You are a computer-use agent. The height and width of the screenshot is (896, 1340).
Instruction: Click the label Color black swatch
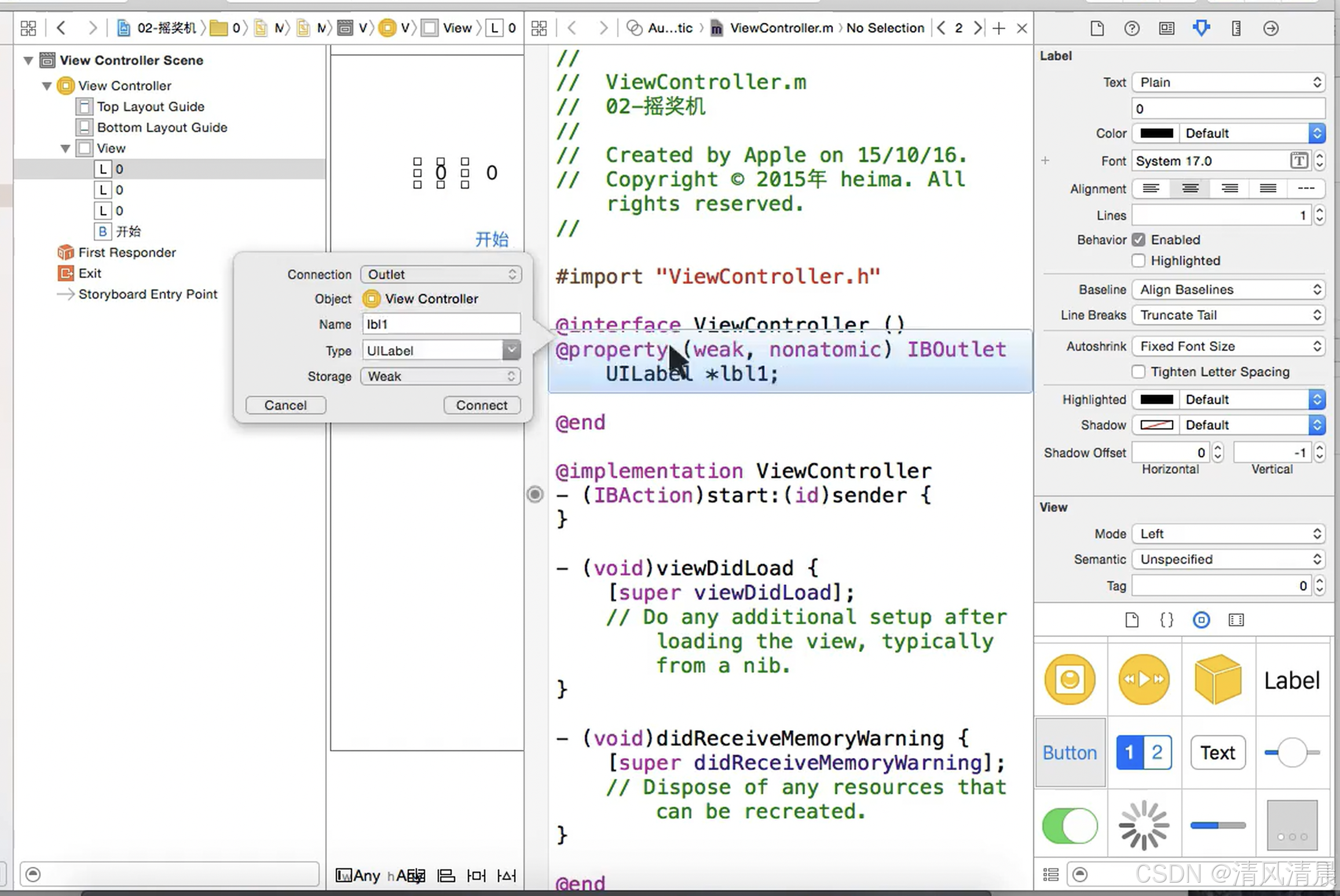click(1156, 133)
